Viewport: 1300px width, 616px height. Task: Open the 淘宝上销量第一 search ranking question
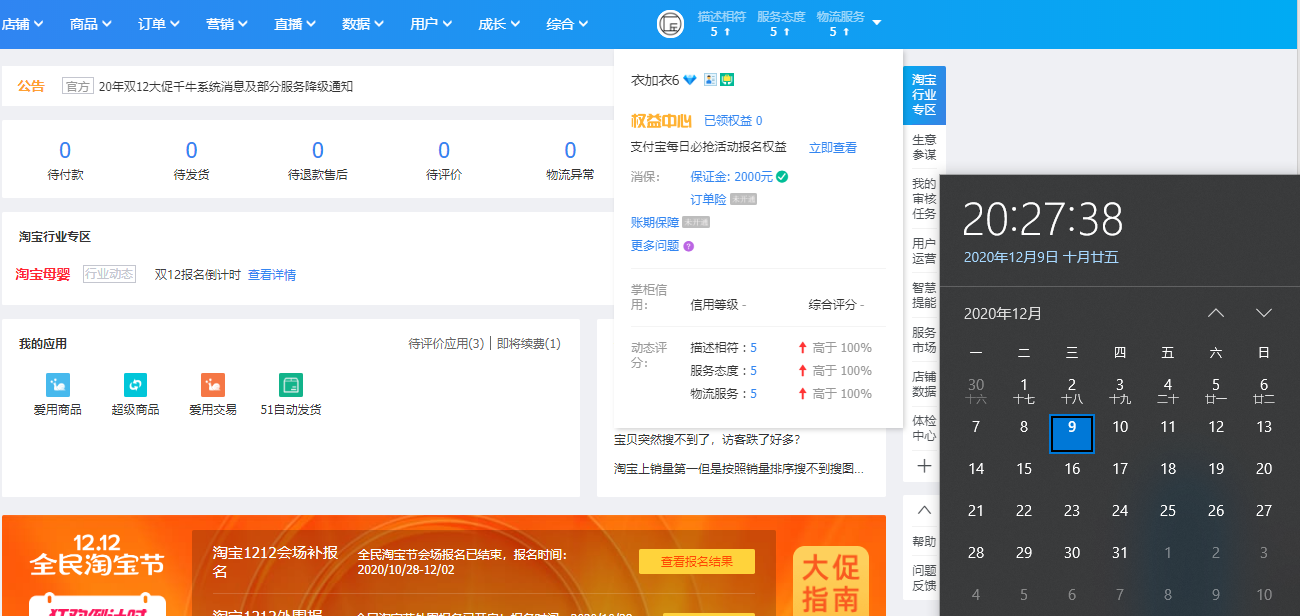739,468
